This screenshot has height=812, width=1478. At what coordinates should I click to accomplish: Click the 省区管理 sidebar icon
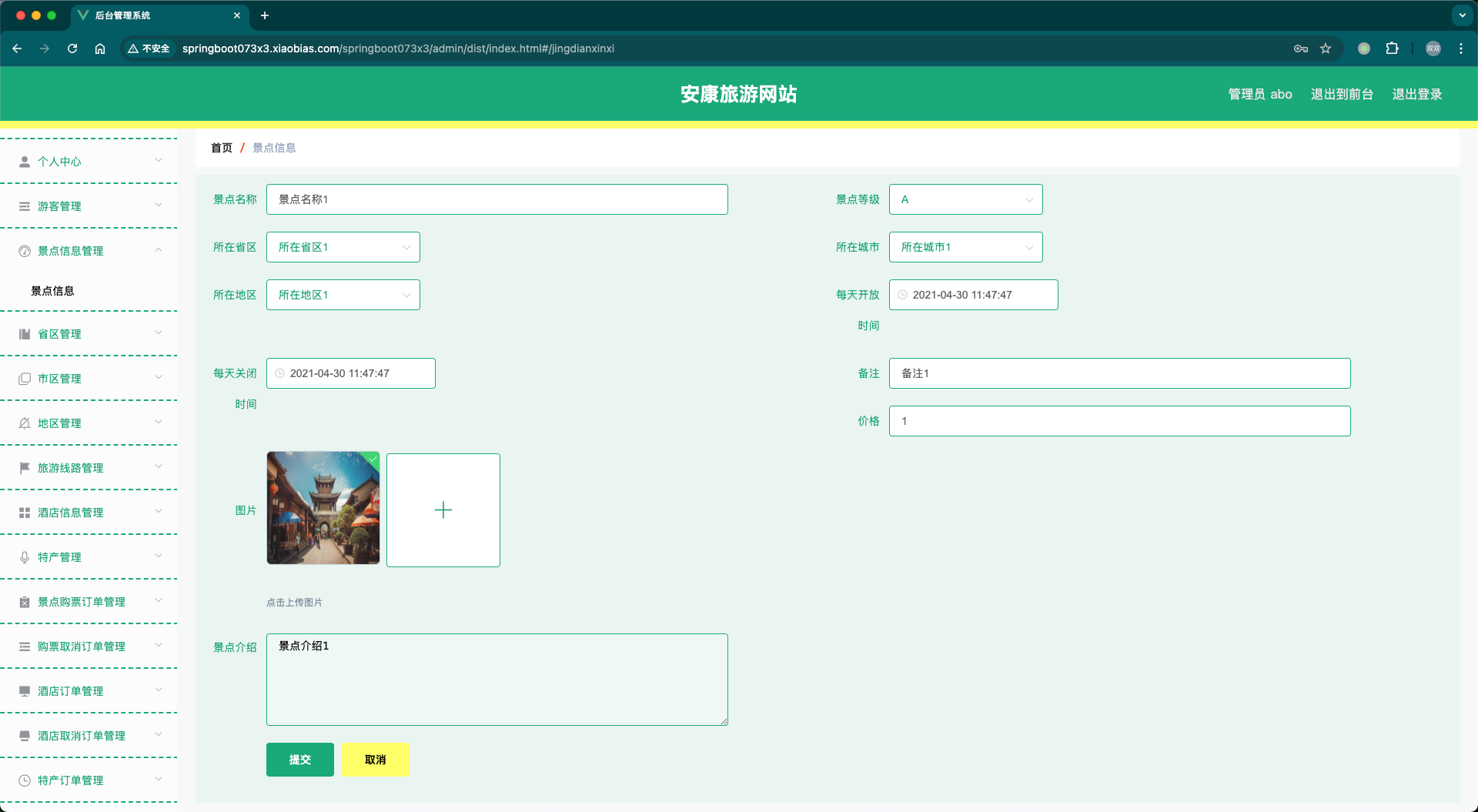tap(25, 334)
